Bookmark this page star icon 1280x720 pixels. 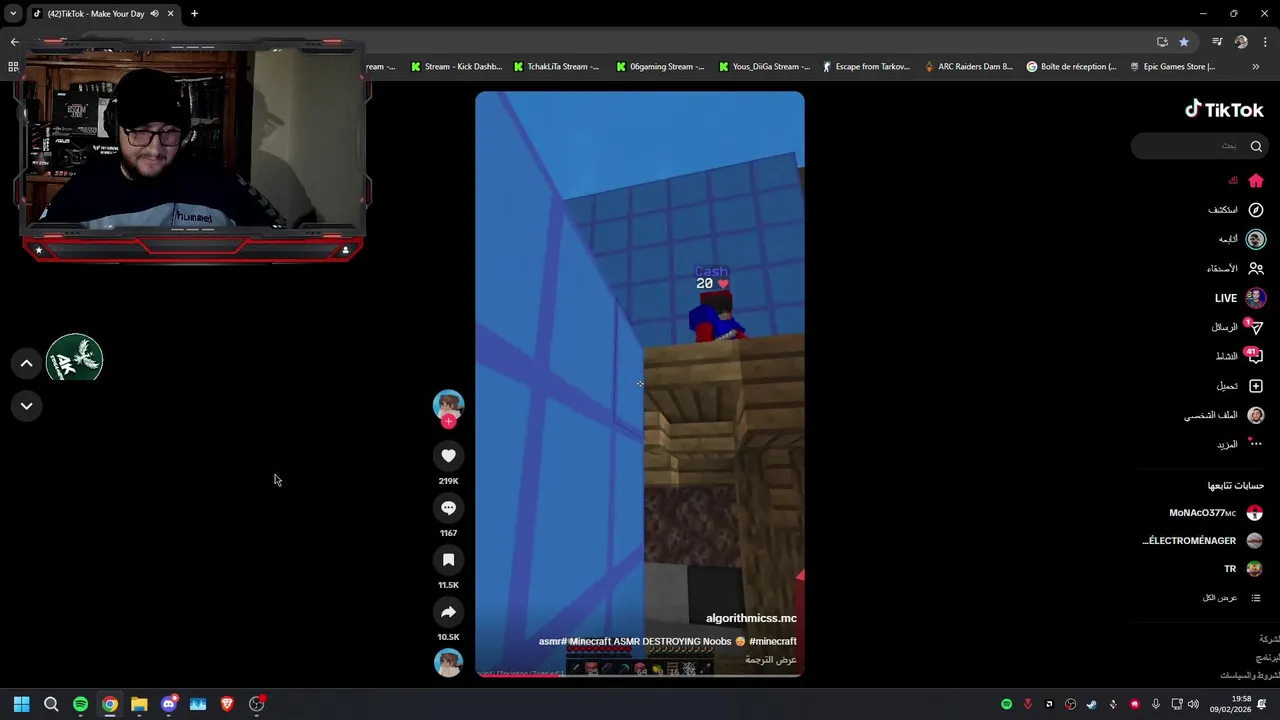click(x=1184, y=42)
